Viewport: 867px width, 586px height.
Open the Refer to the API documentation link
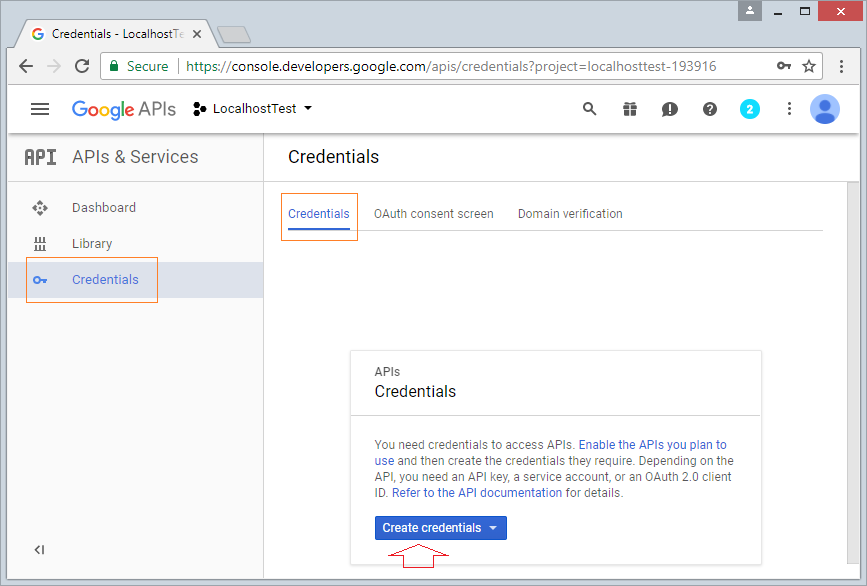pyautogui.click(x=477, y=493)
